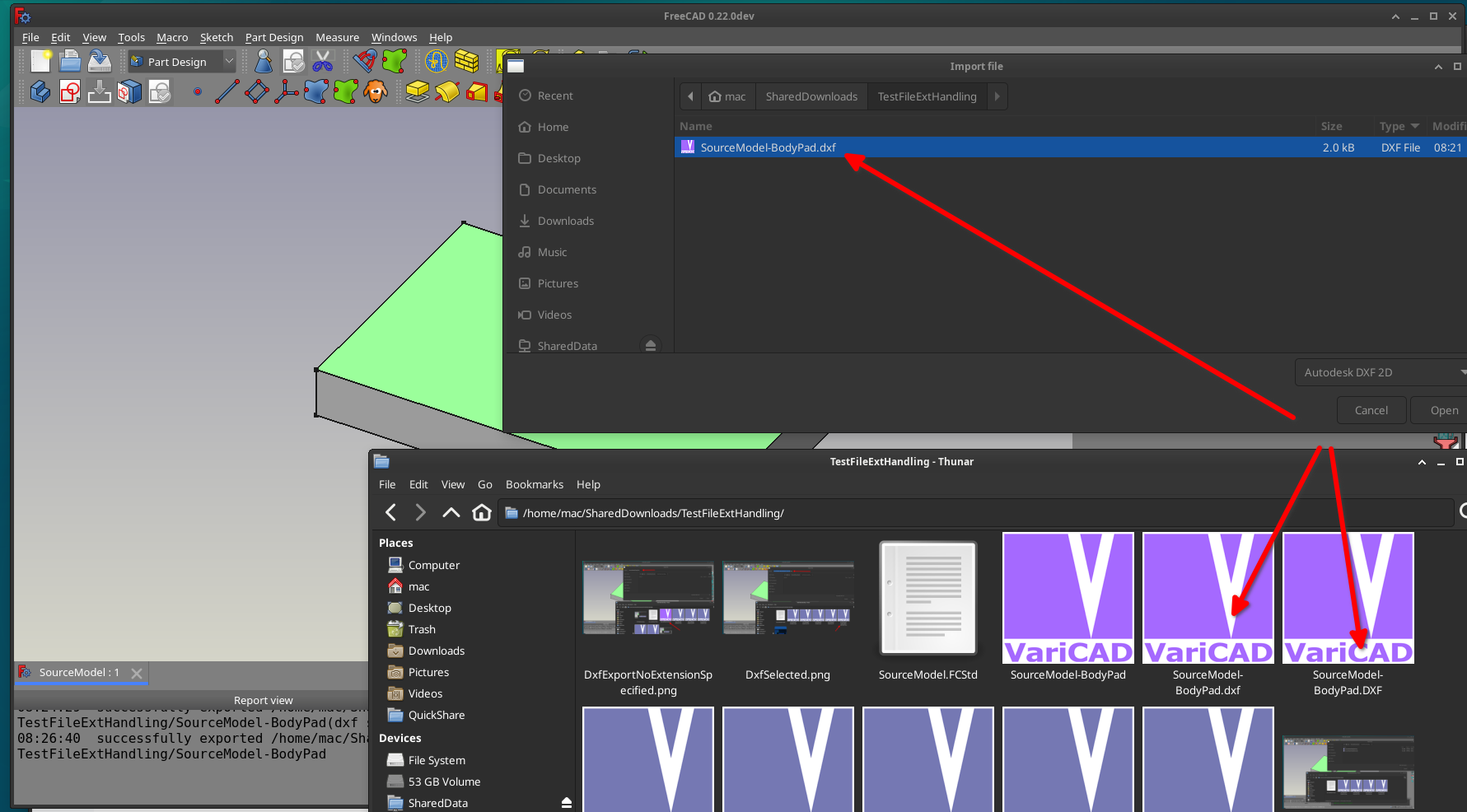1467x812 pixels.
Task: Create a new empty document in FreeCAD
Action: [x=39, y=61]
